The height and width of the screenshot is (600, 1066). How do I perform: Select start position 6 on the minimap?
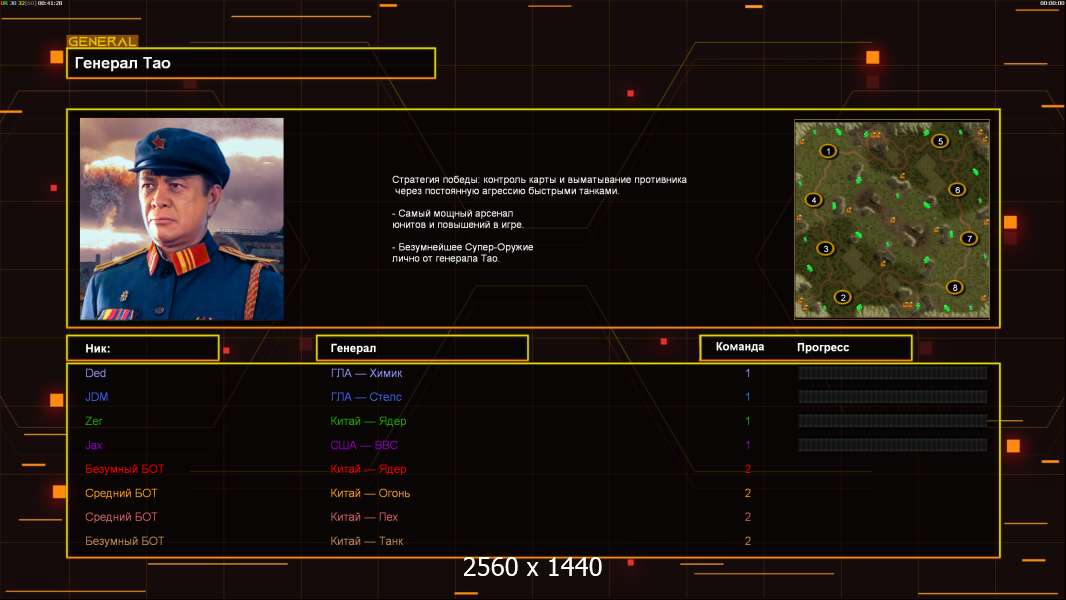pos(957,190)
